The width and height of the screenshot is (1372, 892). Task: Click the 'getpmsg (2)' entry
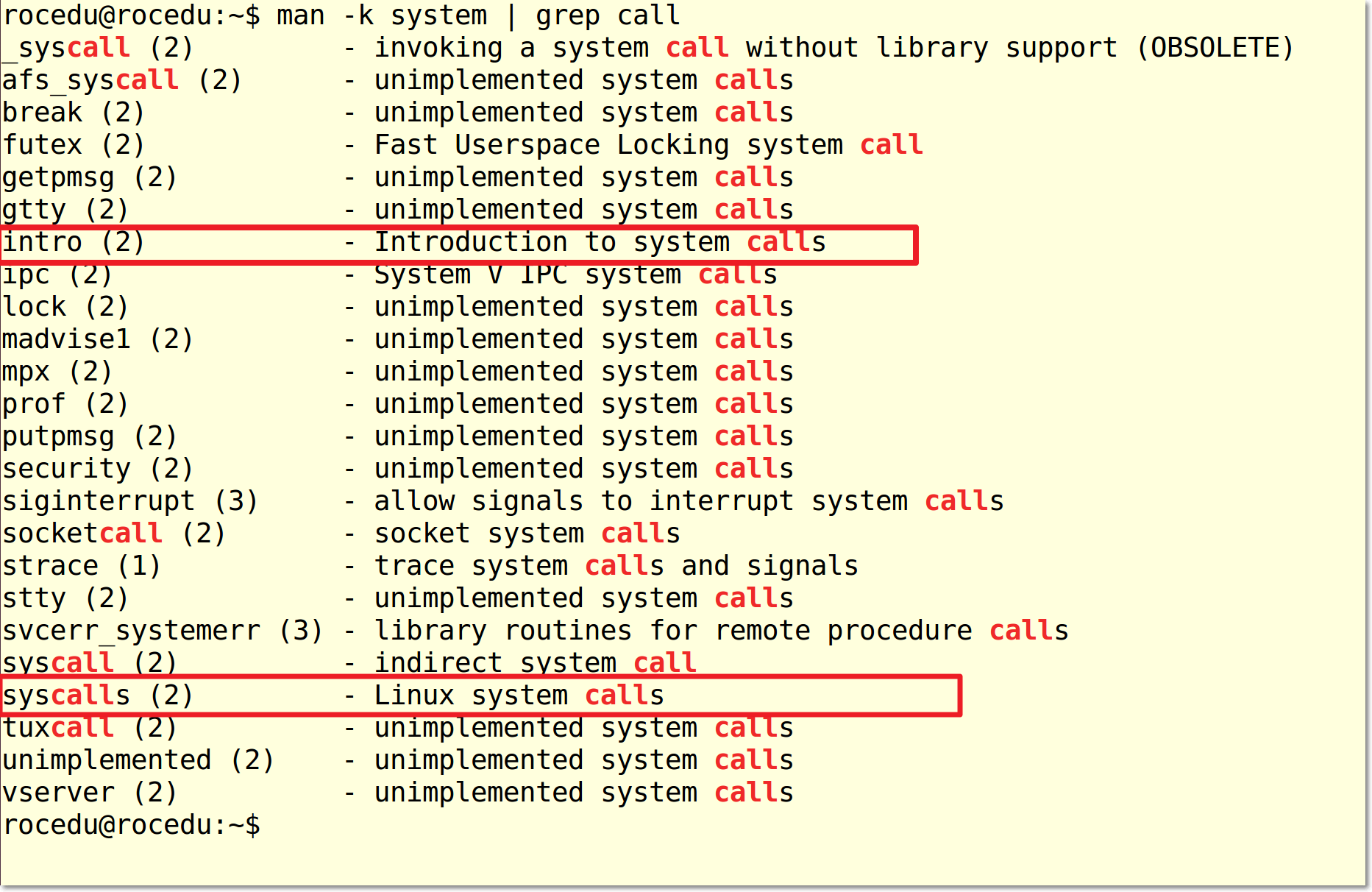click(x=90, y=177)
